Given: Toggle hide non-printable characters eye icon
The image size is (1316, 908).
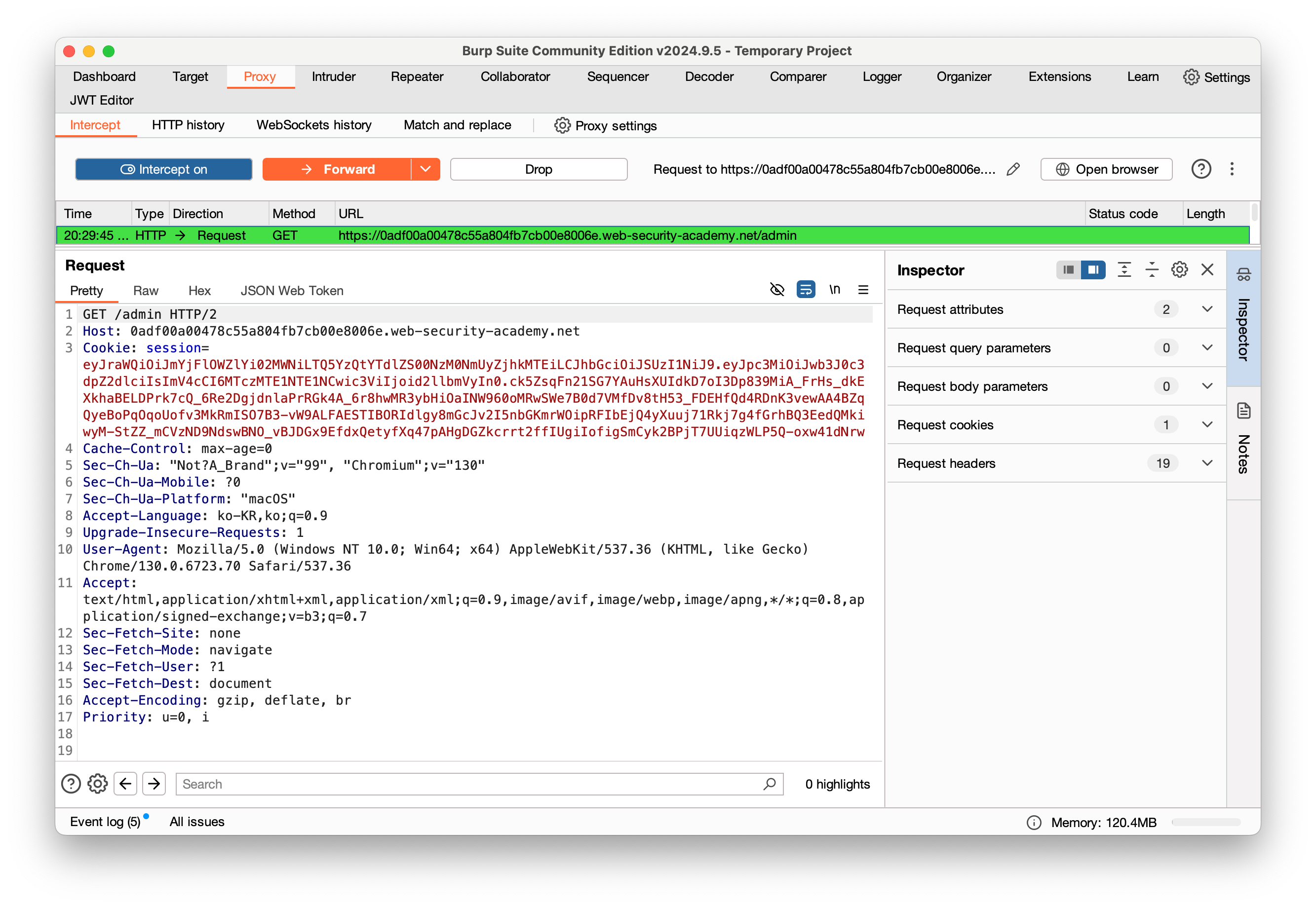Looking at the screenshot, I should coord(776,290).
